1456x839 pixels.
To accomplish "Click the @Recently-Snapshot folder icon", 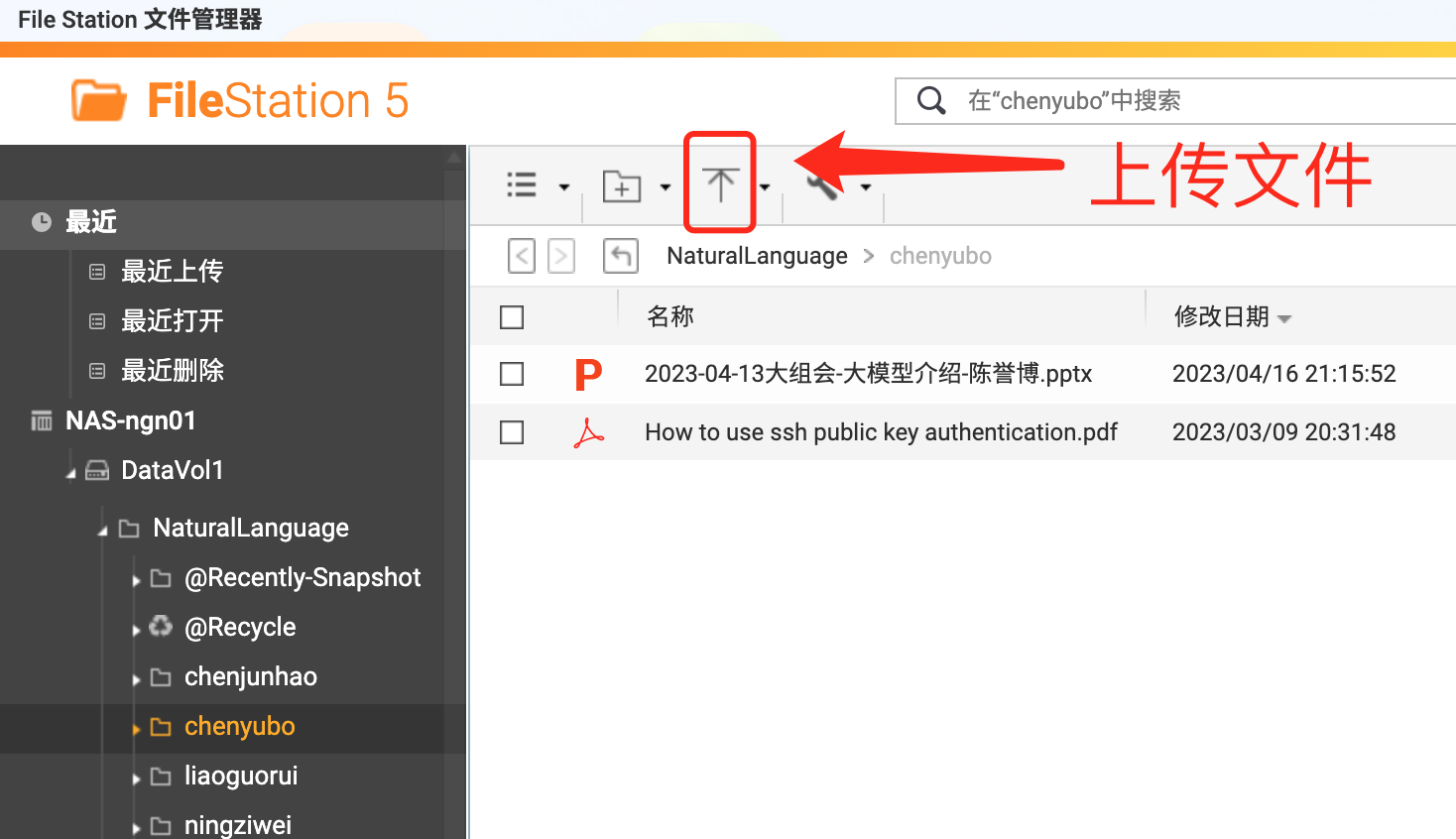I will click(161, 578).
